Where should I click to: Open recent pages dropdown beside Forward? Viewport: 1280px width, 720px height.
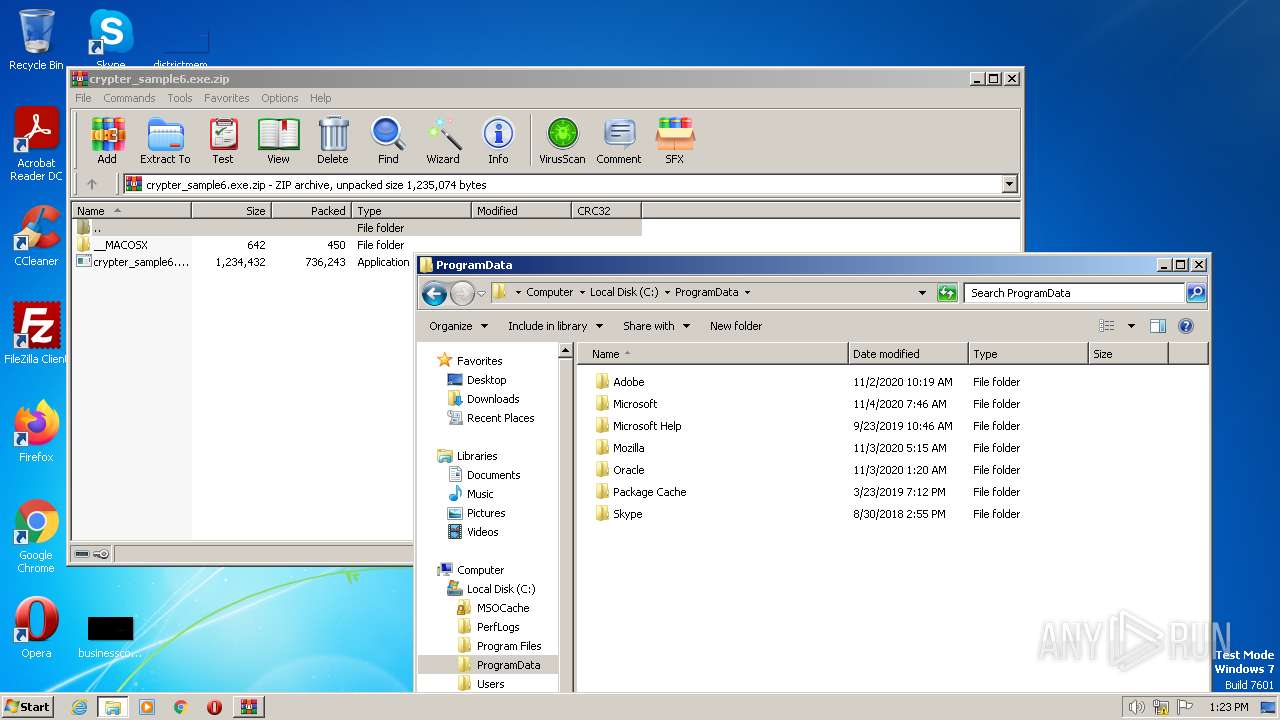tap(481, 293)
